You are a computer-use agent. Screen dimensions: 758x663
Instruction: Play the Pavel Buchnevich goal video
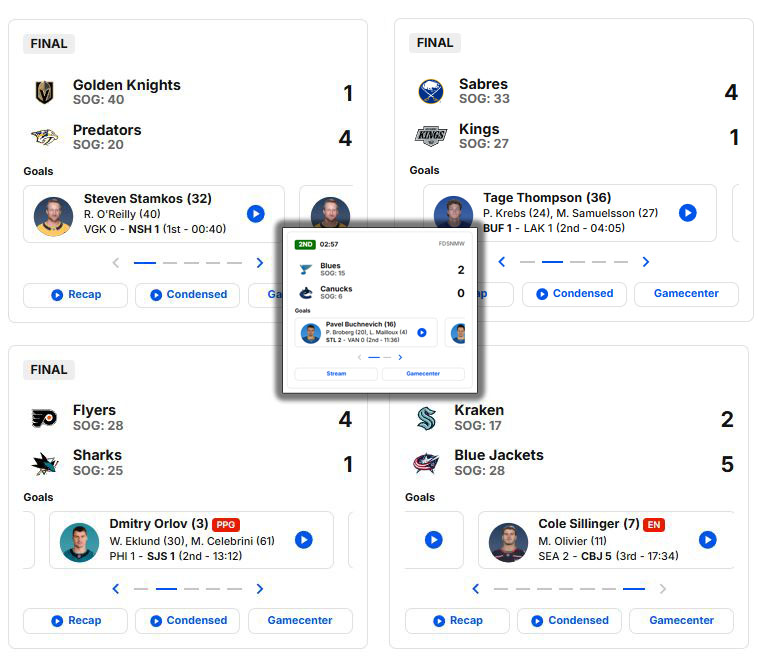(x=422, y=333)
